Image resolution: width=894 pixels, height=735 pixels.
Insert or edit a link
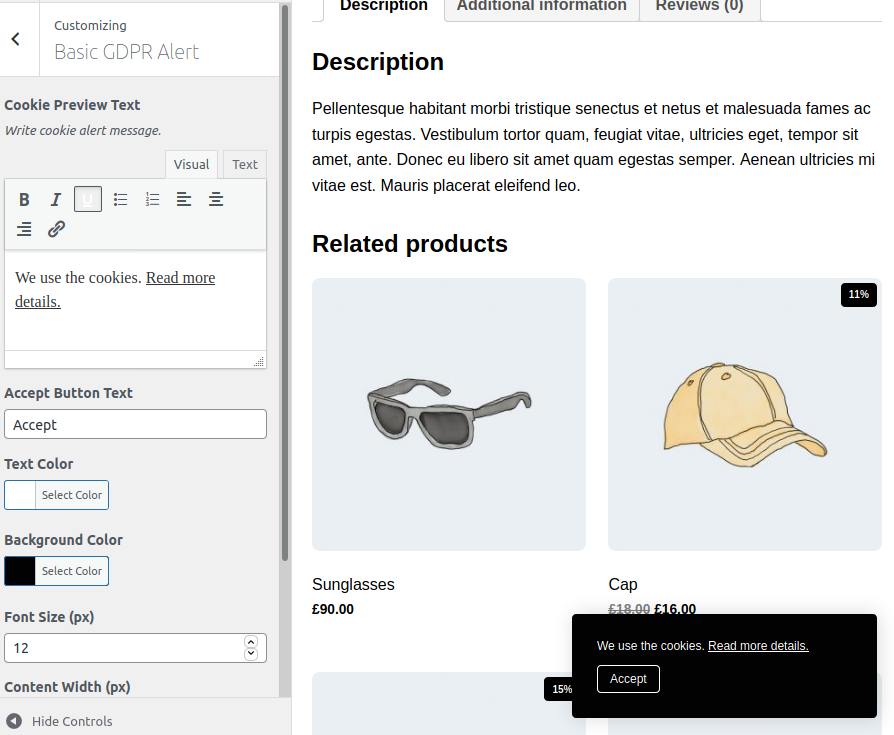click(56, 229)
